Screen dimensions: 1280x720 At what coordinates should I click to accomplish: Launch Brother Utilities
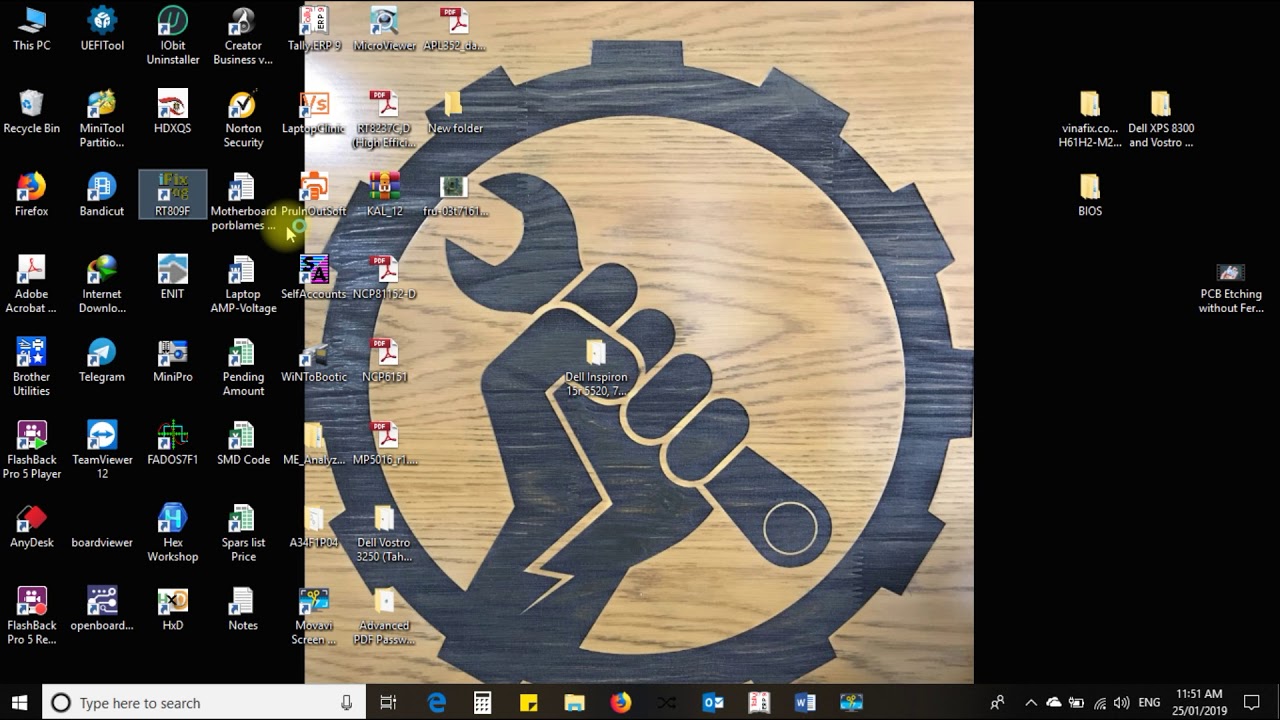tap(31, 368)
